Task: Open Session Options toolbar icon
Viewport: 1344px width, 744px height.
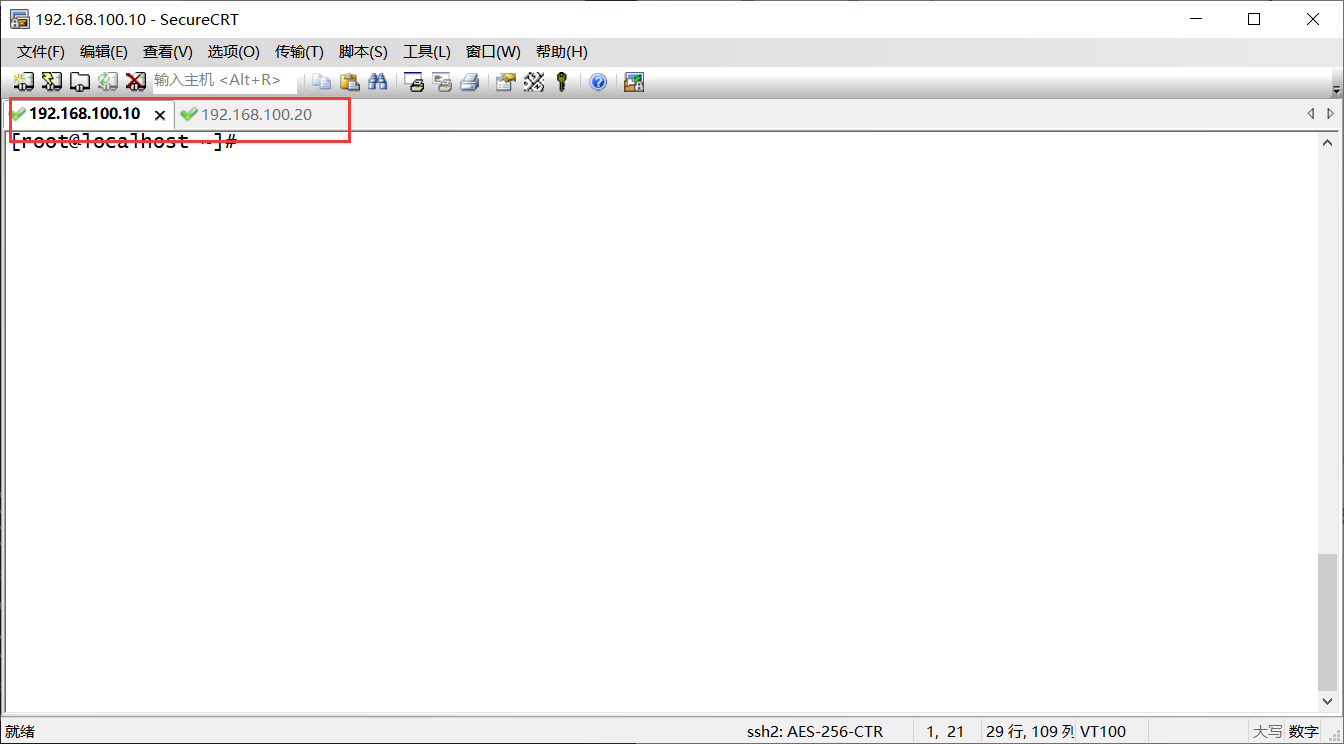Action: click(506, 82)
